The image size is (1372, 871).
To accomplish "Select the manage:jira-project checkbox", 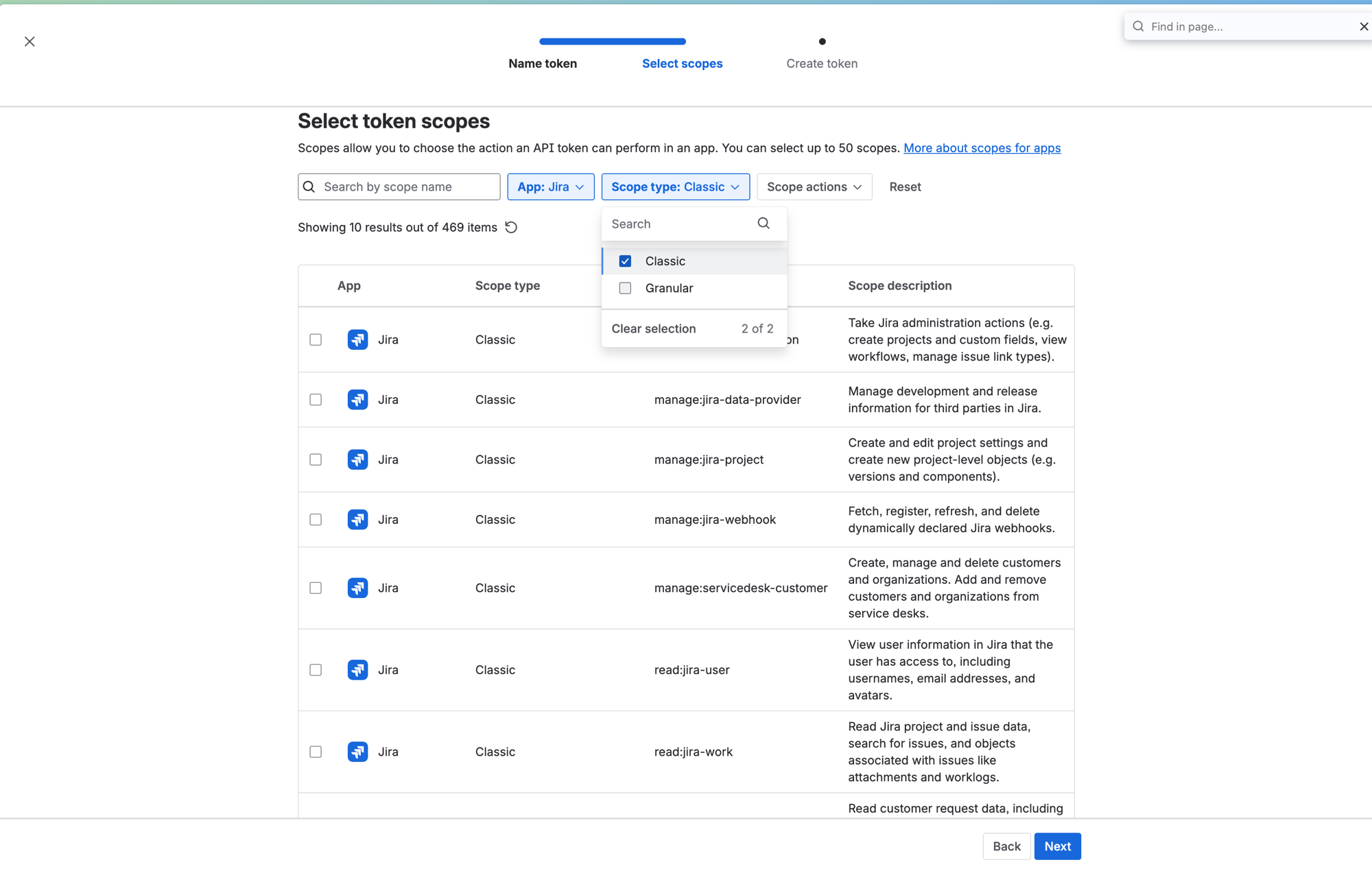I will pos(316,460).
